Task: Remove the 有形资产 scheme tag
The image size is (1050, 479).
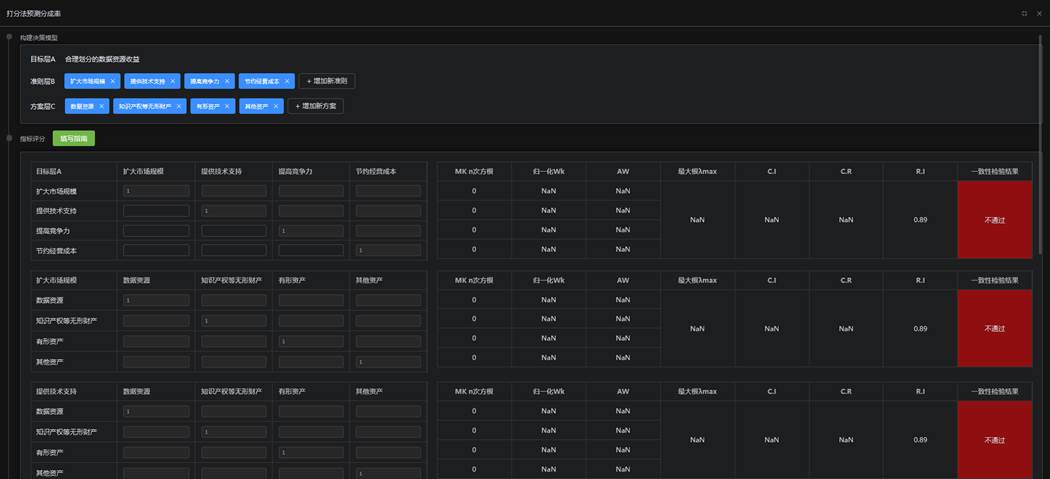Action: coord(228,106)
